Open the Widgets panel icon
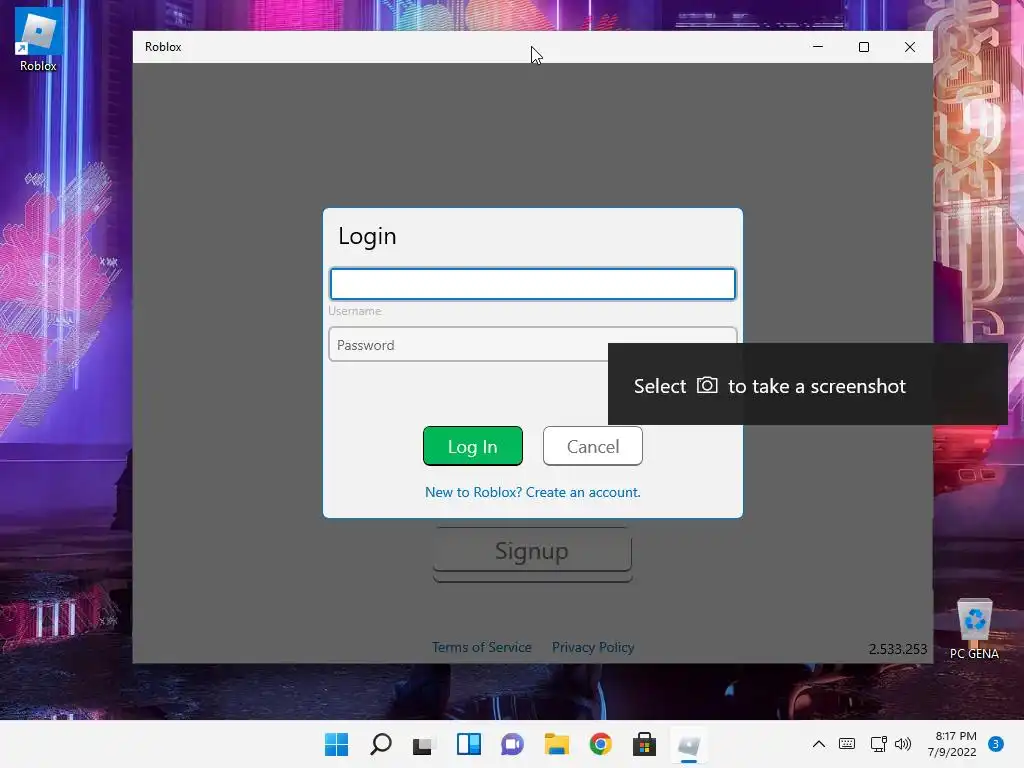1024x768 pixels. click(468, 744)
